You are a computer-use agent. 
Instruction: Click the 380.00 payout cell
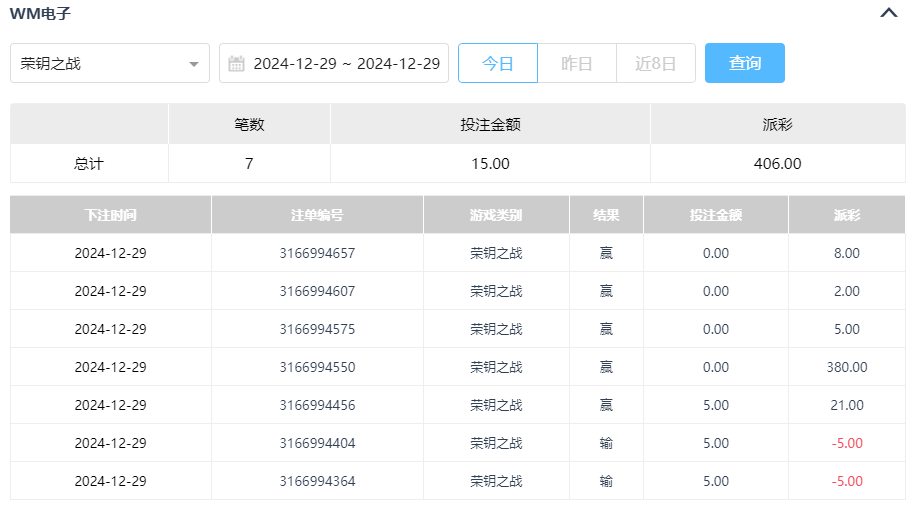[846, 367]
